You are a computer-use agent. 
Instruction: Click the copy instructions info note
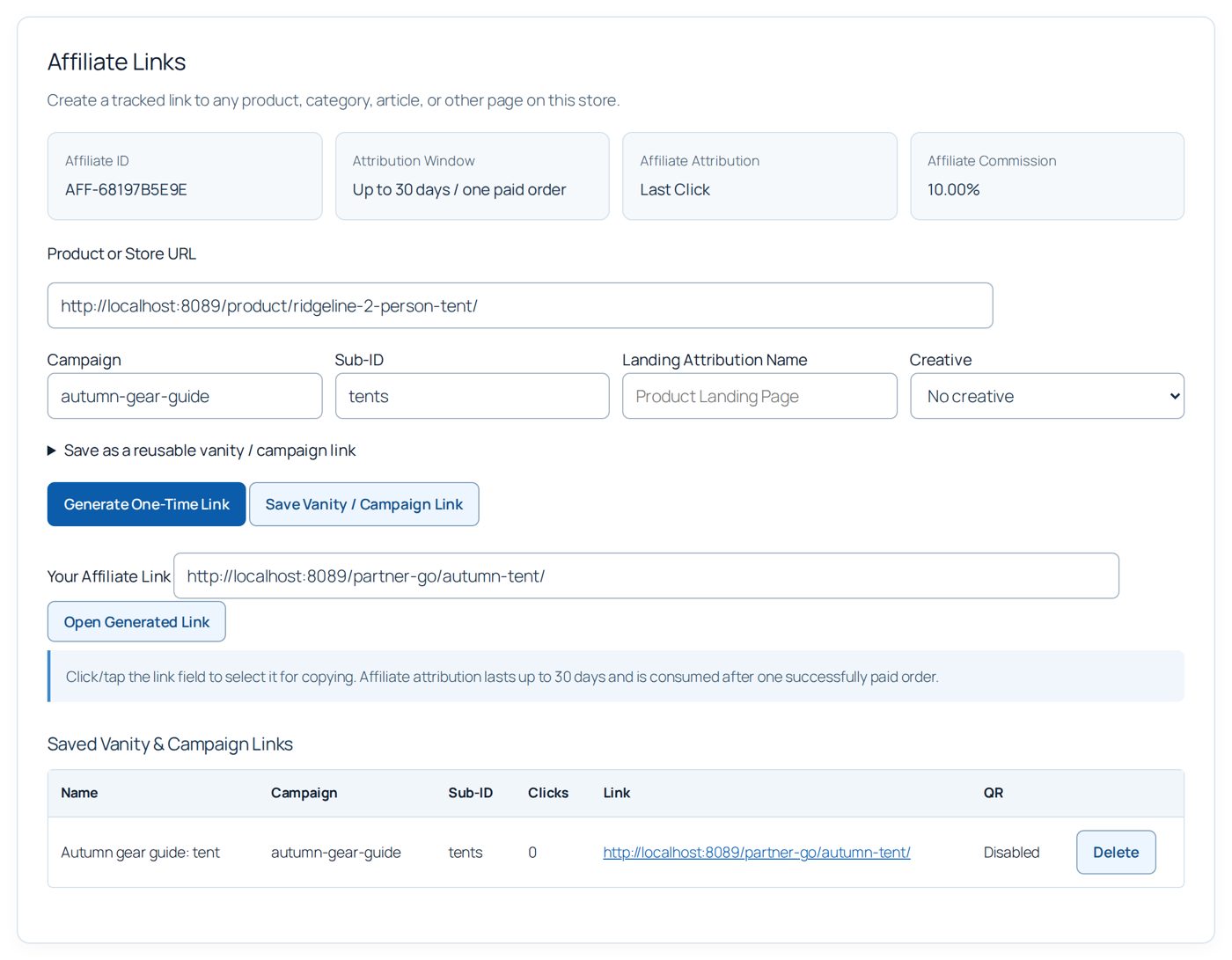(x=616, y=677)
